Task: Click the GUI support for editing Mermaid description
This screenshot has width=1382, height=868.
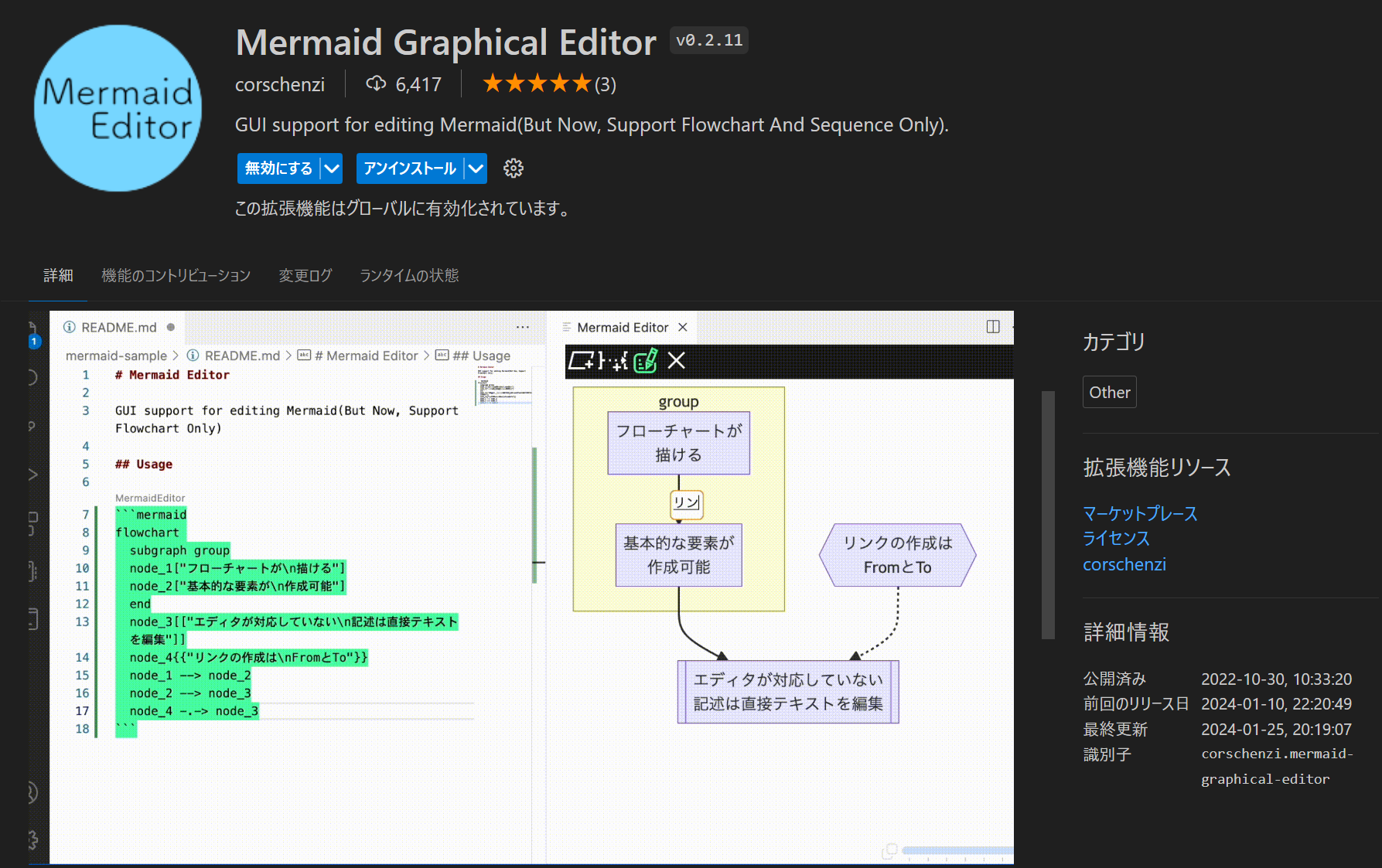Action: coord(592,125)
